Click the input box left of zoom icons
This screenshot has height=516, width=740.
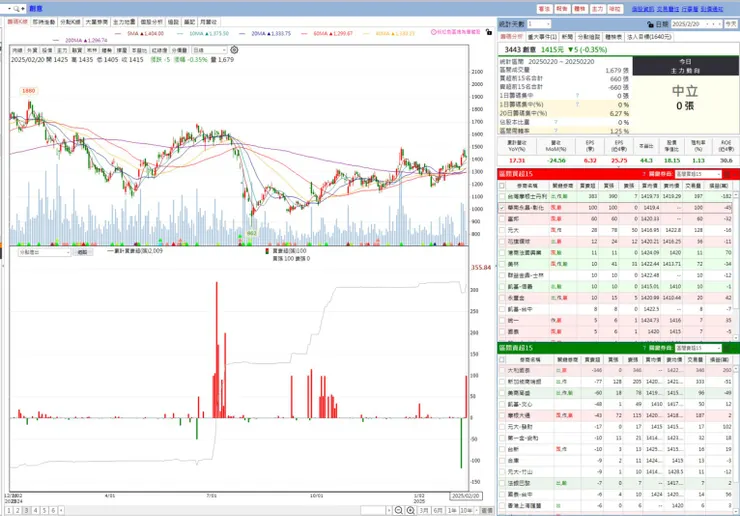374,510
